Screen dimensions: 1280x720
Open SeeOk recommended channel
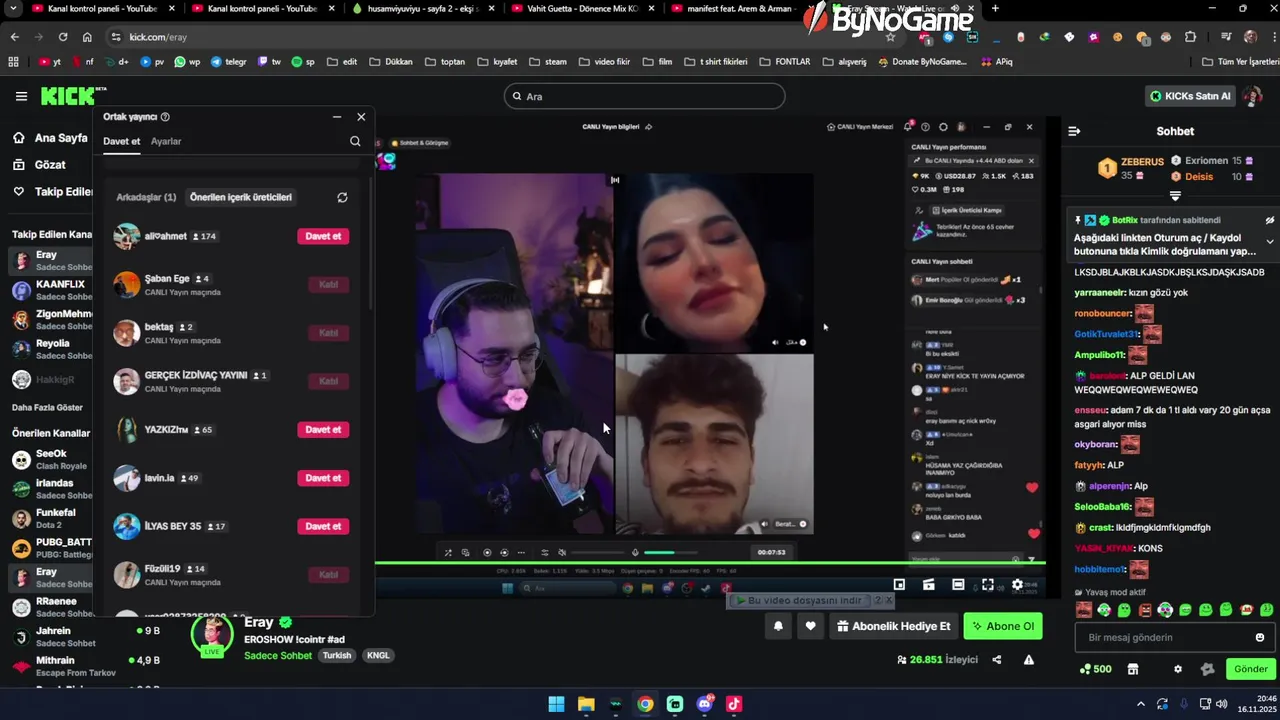[x=52, y=459]
